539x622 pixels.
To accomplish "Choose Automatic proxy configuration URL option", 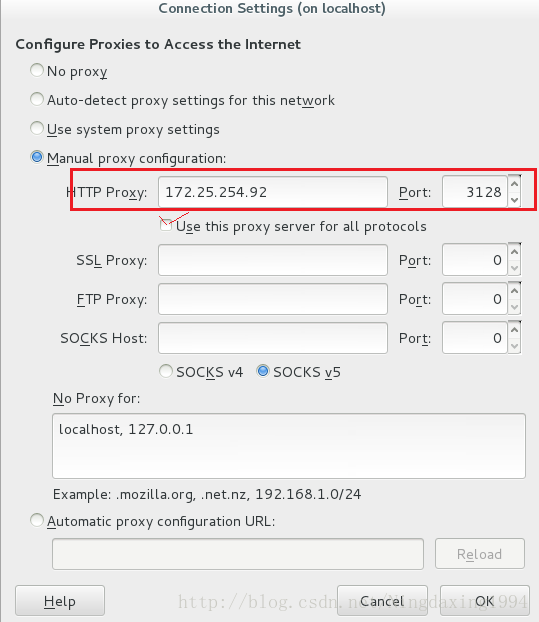I will coord(36,520).
